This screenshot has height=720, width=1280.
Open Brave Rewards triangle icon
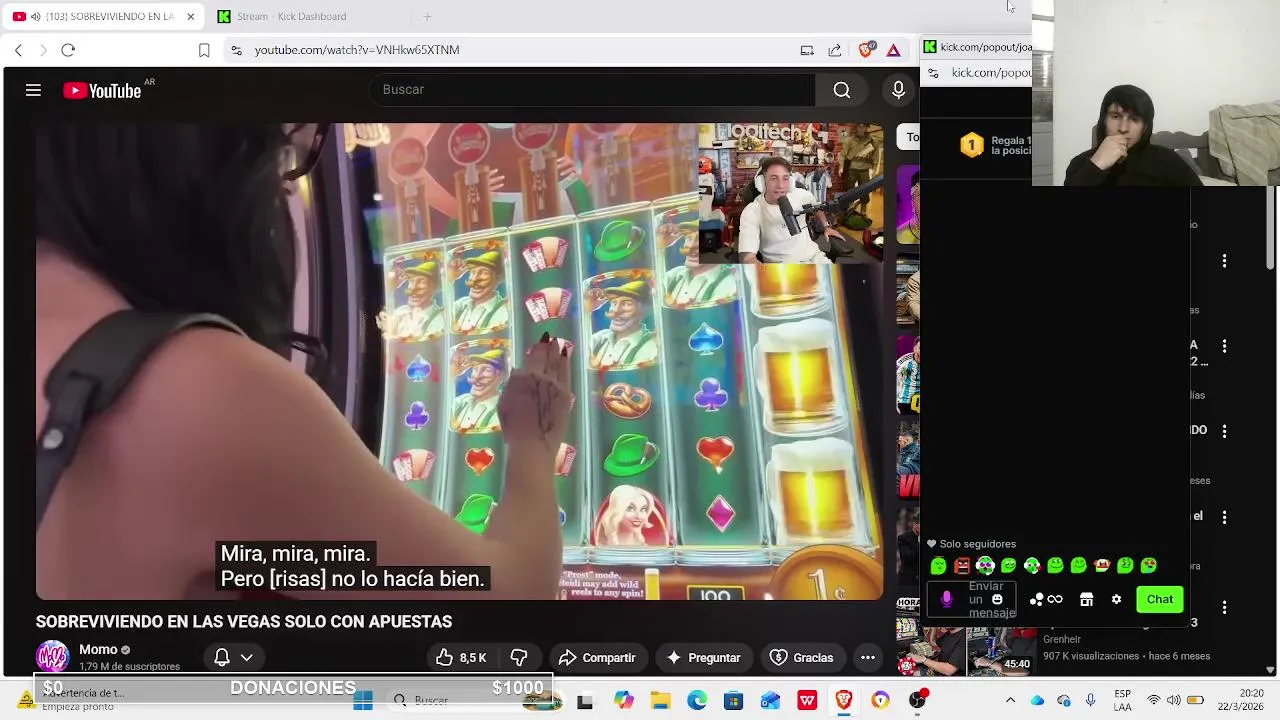(x=893, y=50)
